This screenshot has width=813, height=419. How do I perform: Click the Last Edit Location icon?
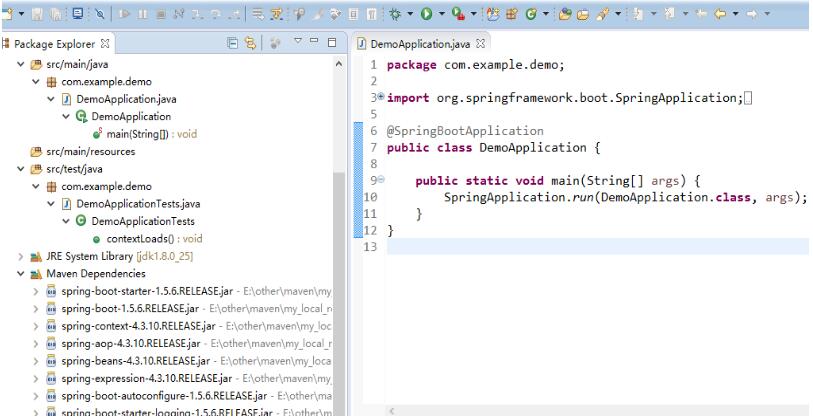coord(700,14)
